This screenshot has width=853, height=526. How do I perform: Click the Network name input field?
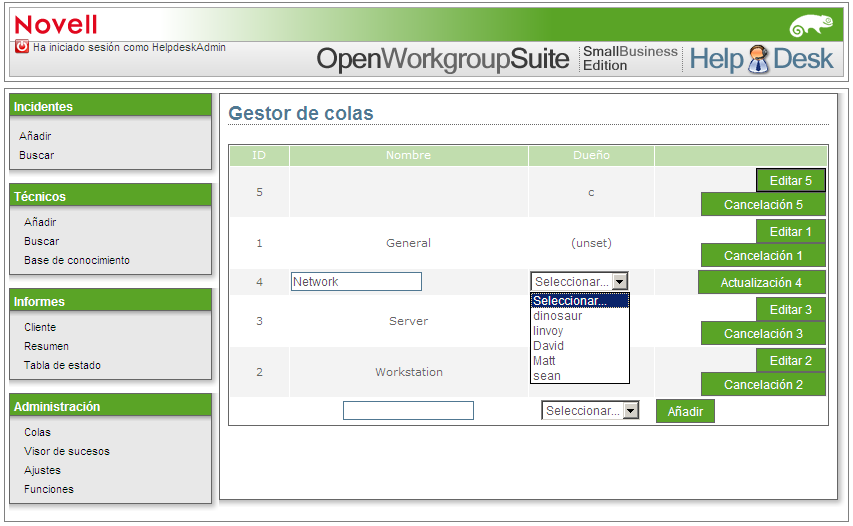(x=356, y=282)
